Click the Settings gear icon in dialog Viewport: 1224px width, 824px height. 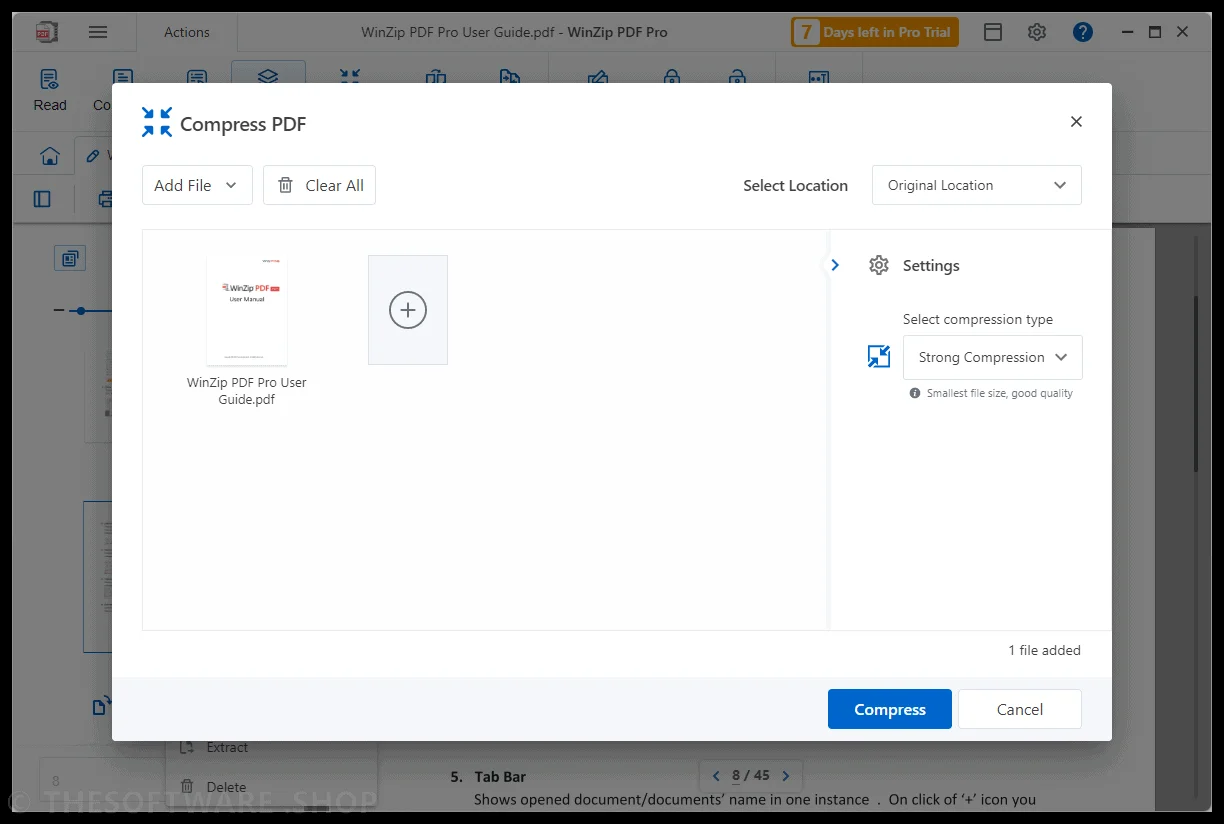coord(879,265)
